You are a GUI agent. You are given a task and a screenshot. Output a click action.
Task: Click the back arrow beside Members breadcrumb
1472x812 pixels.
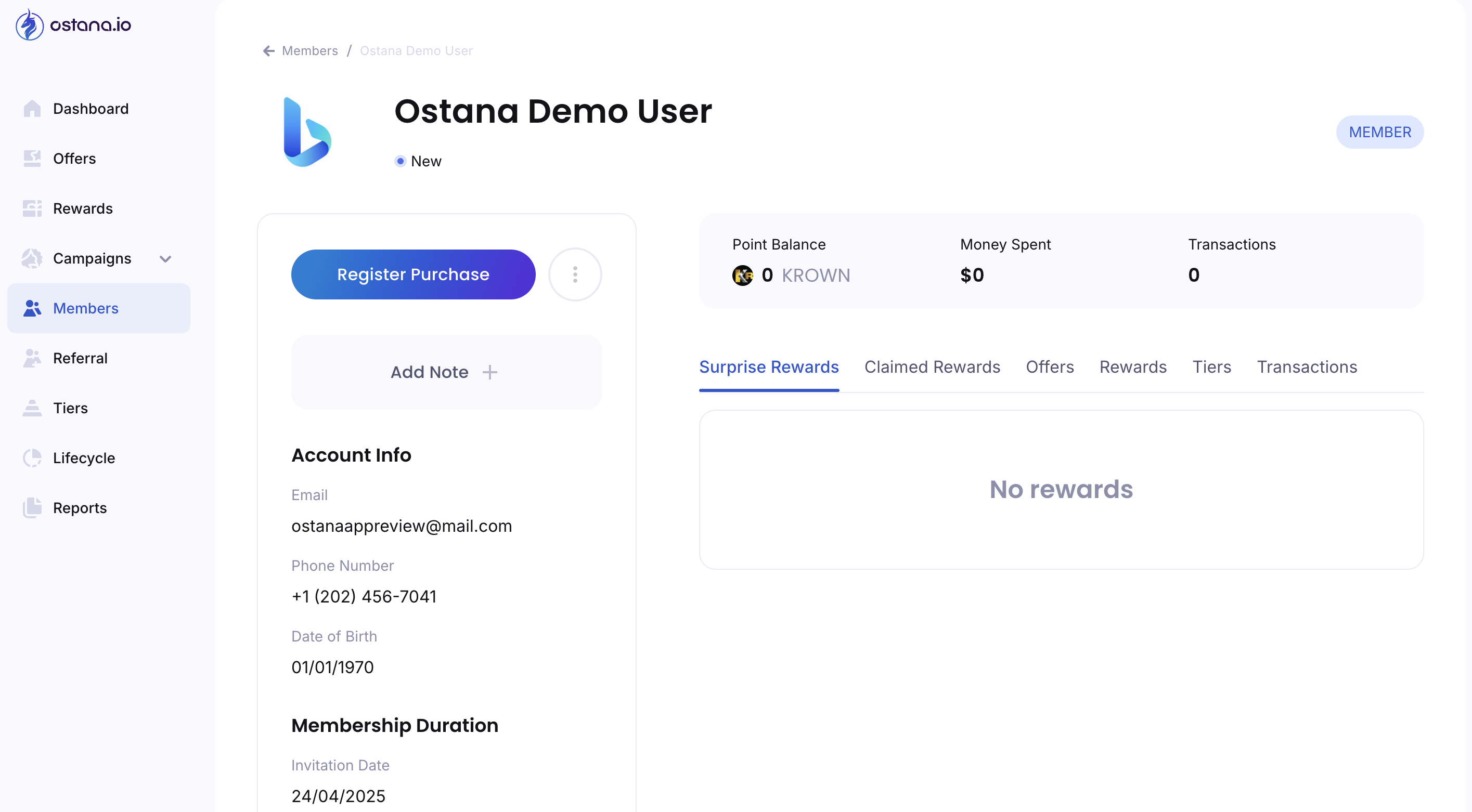coord(268,51)
